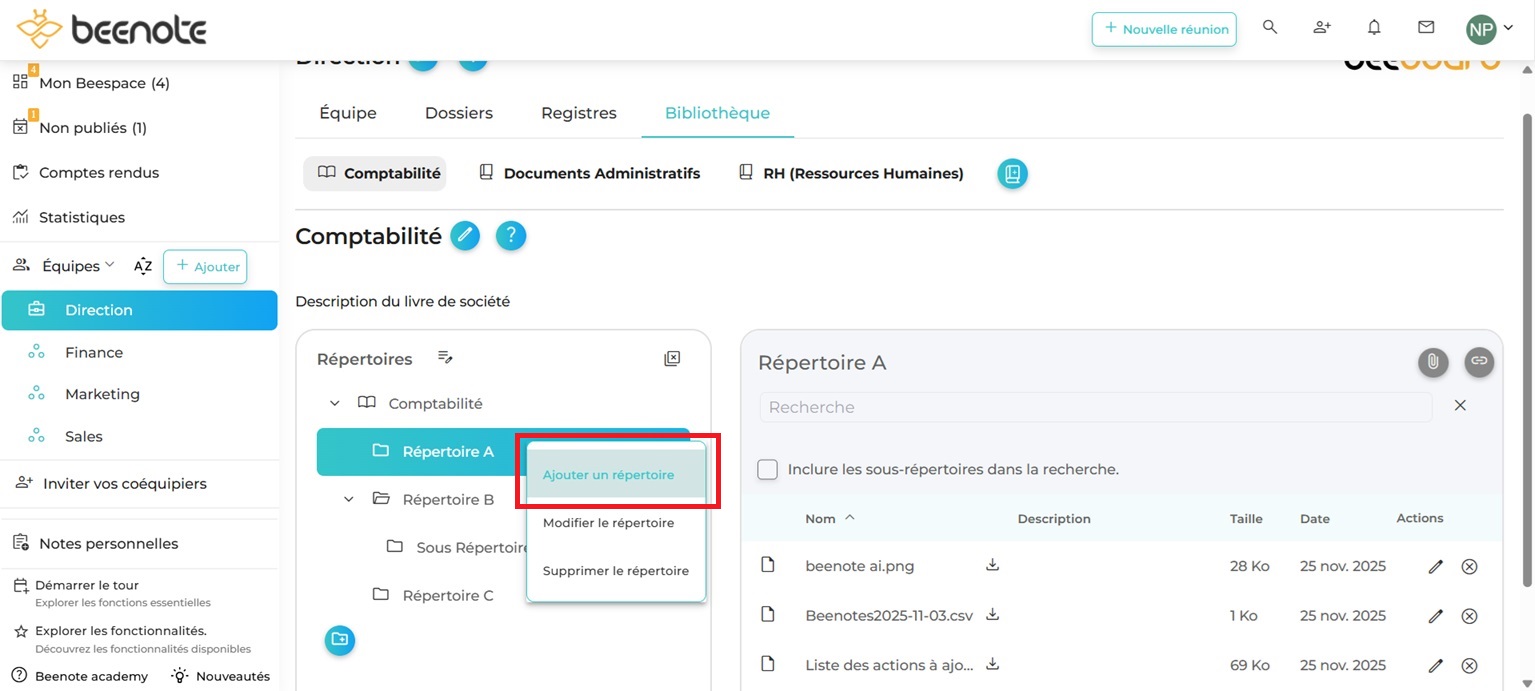Switch to the Dossiers tab
The width and height of the screenshot is (1535, 691).
coord(458,113)
